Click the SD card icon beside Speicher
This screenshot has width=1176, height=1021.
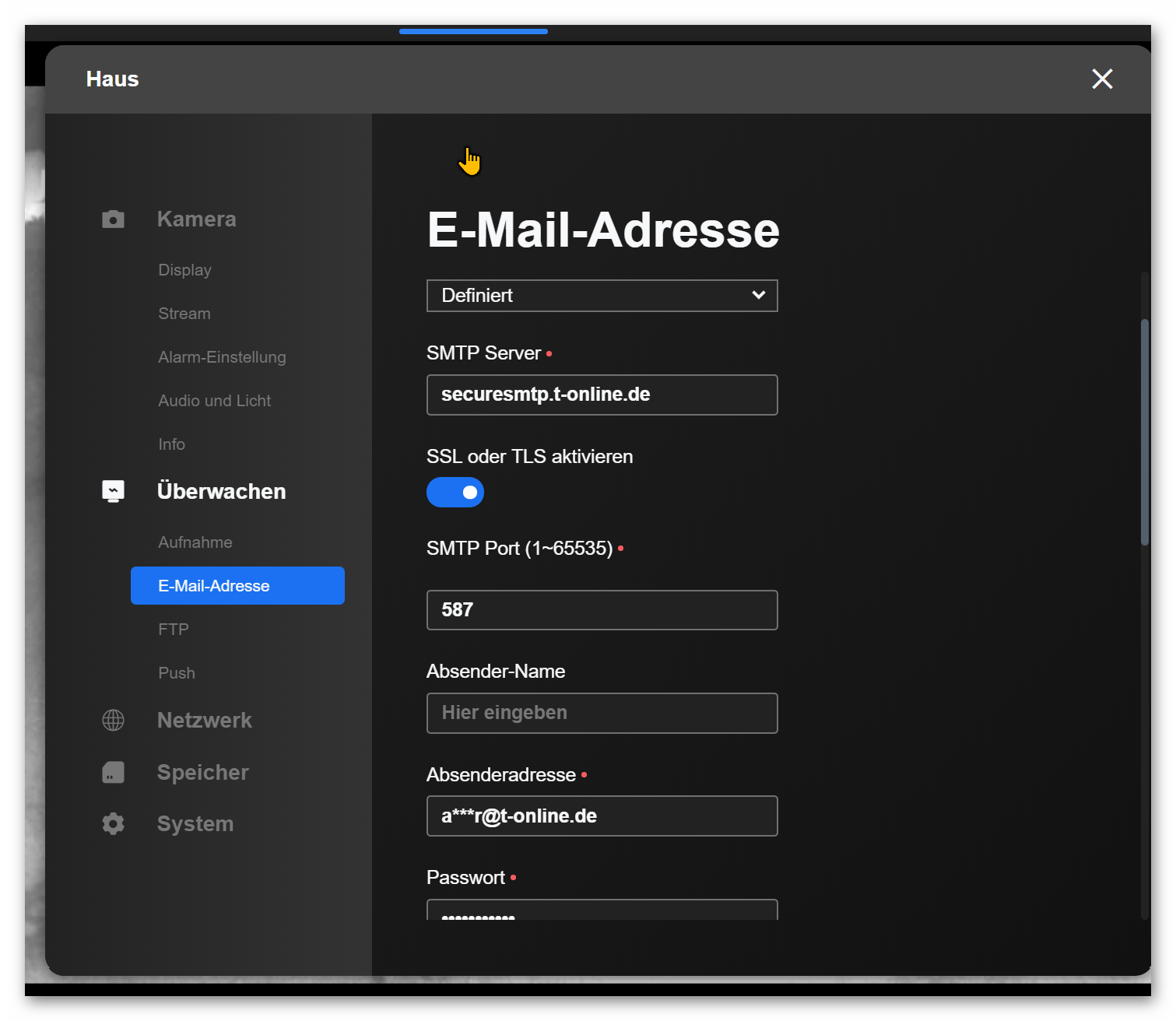pyautogui.click(x=113, y=773)
